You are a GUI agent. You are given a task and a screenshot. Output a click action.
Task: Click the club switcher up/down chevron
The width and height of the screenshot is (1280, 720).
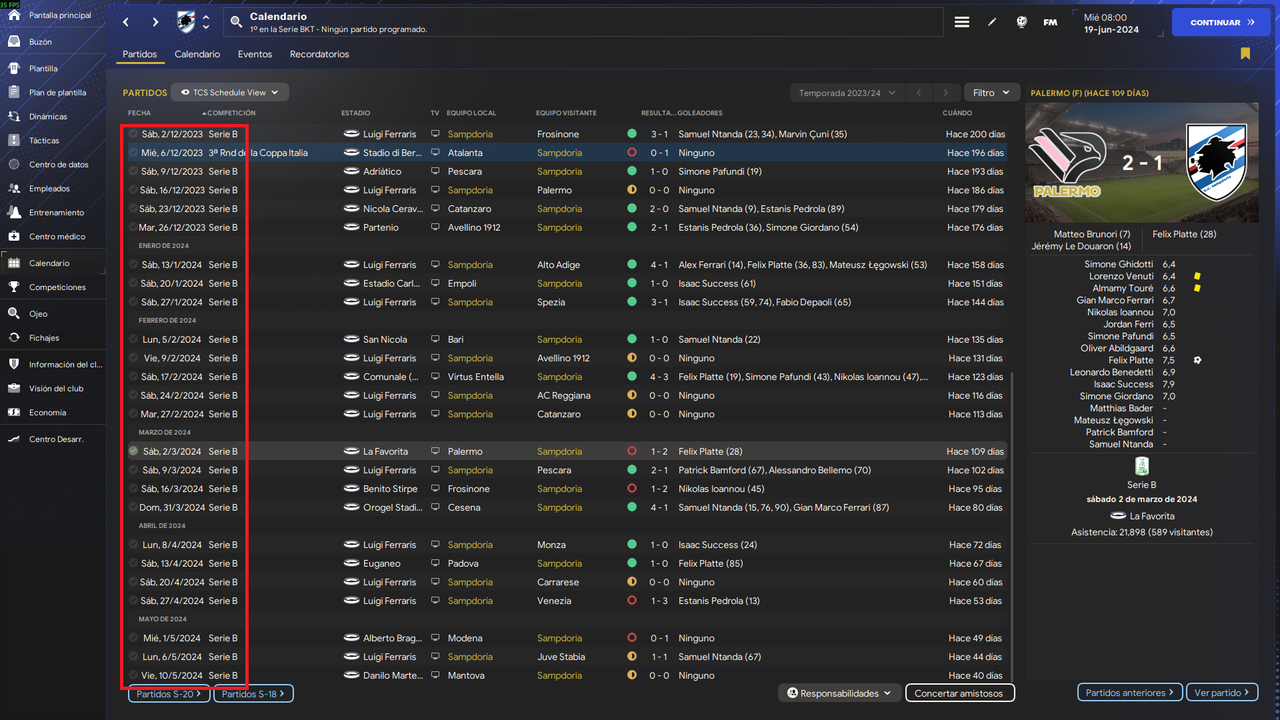[x=206, y=22]
